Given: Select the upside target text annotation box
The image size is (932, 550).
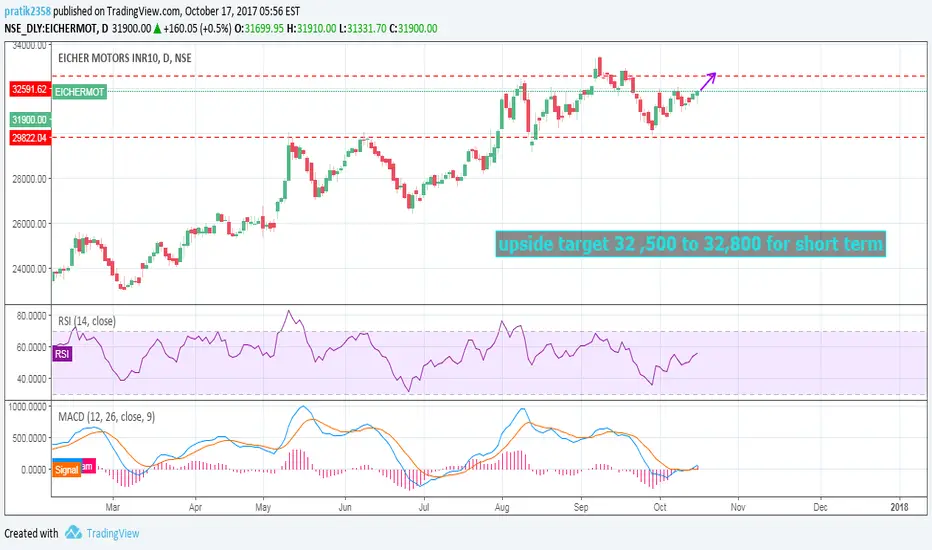Looking at the screenshot, I should (691, 244).
